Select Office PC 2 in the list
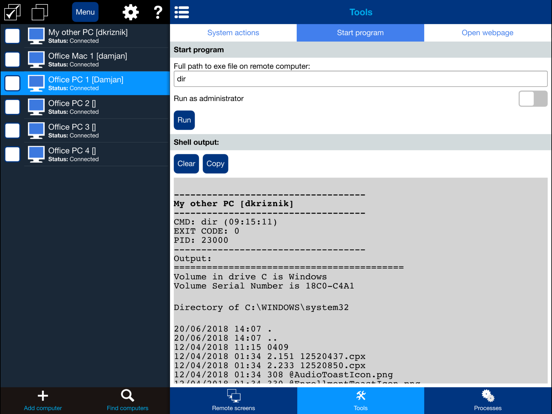The width and height of the screenshot is (552, 414). pyautogui.click(x=85, y=107)
